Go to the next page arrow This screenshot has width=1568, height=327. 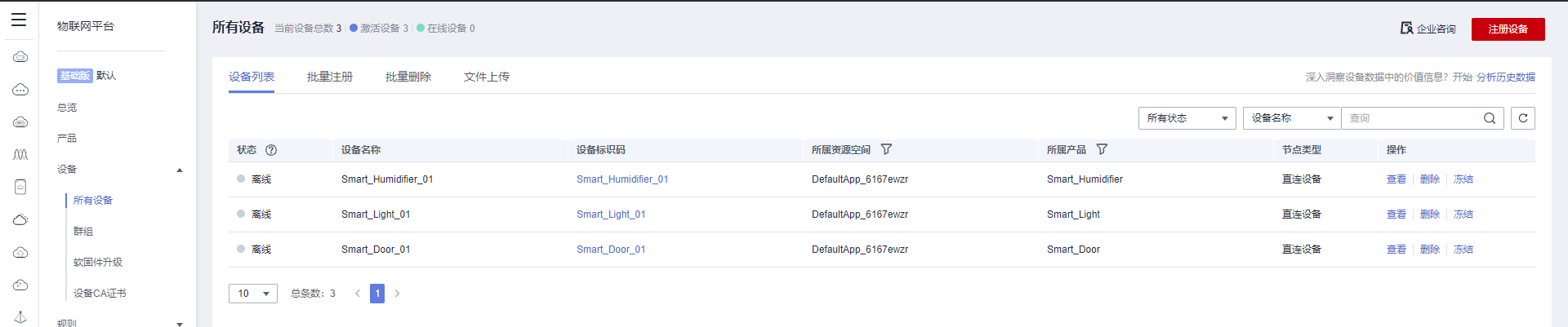pyautogui.click(x=397, y=294)
